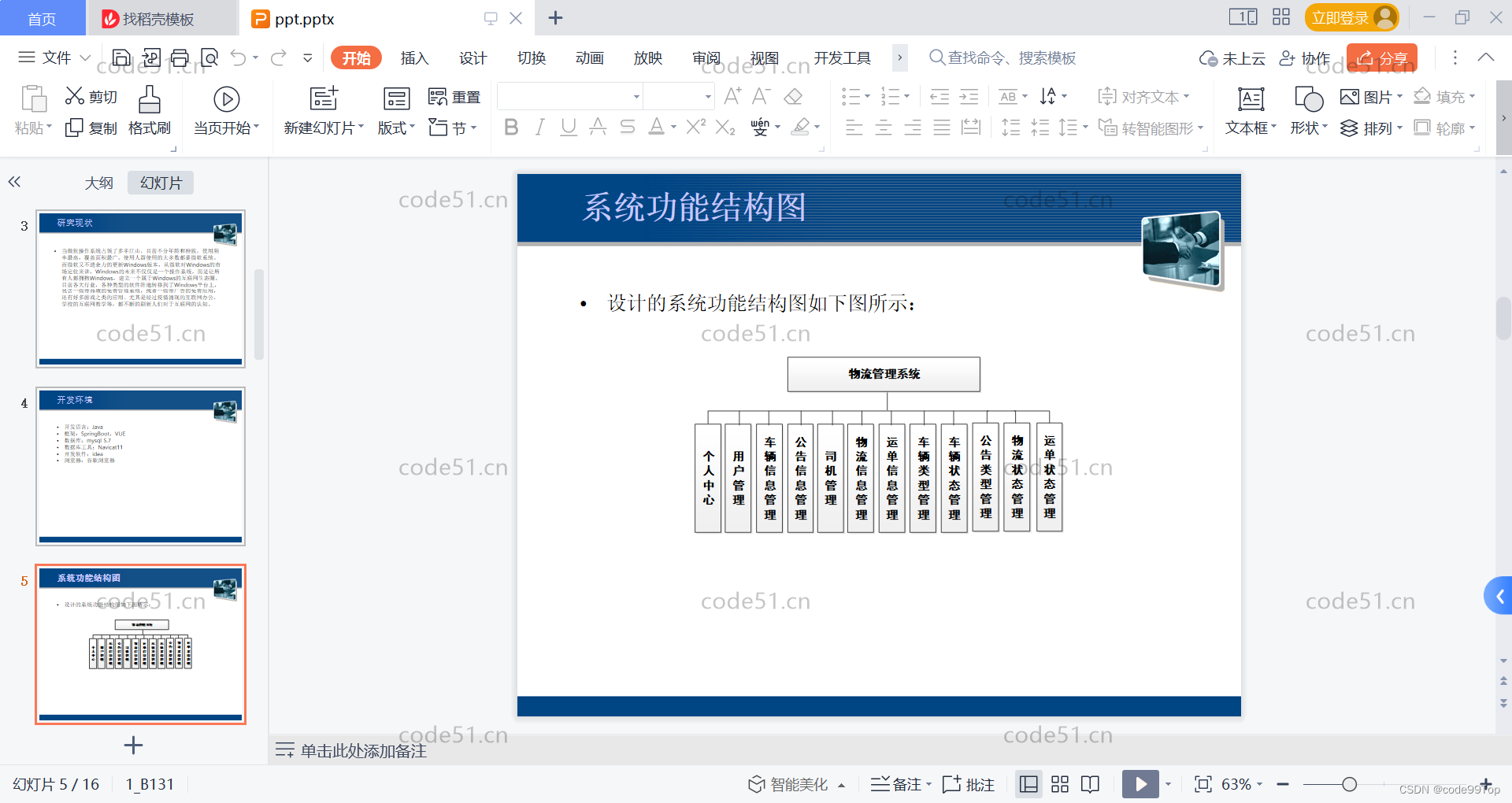This screenshot has width=1512, height=803.
Task: Right align text in paragraph group
Action: pyautogui.click(x=913, y=128)
